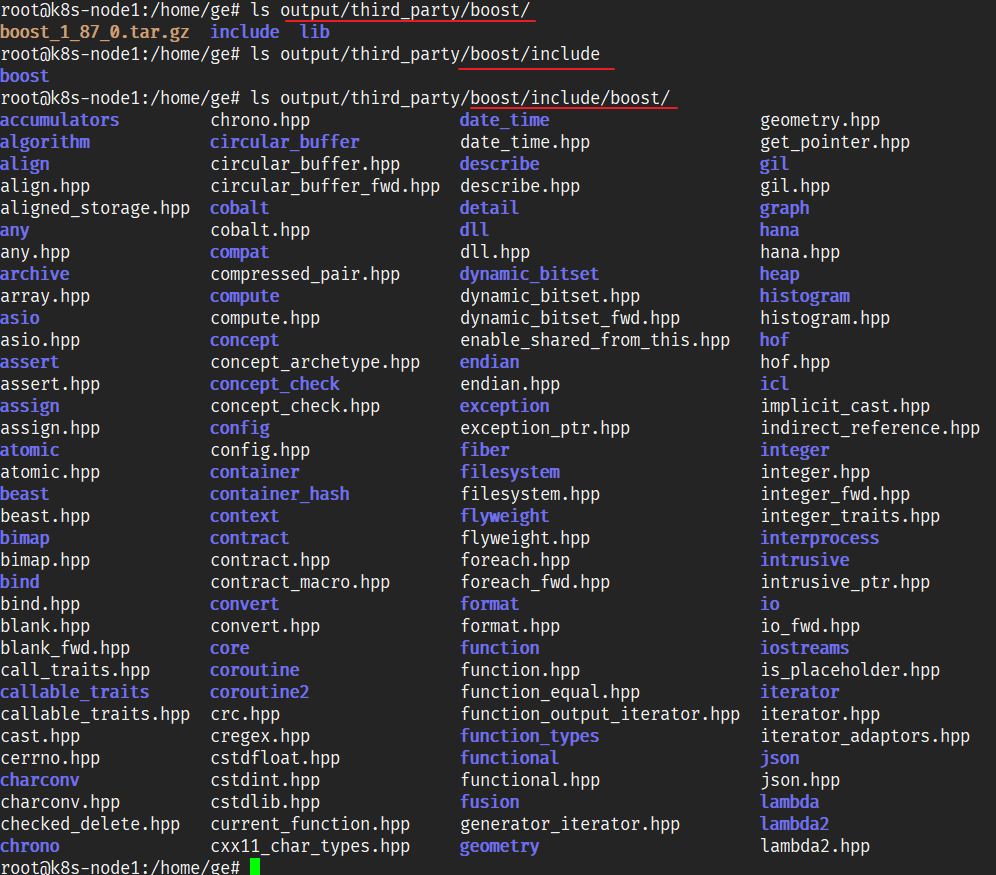Image resolution: width=996 pixels, height=875 pixels.
Task: Select the 'blank_fwd.hpp' file name
Action: click(65, 648)
